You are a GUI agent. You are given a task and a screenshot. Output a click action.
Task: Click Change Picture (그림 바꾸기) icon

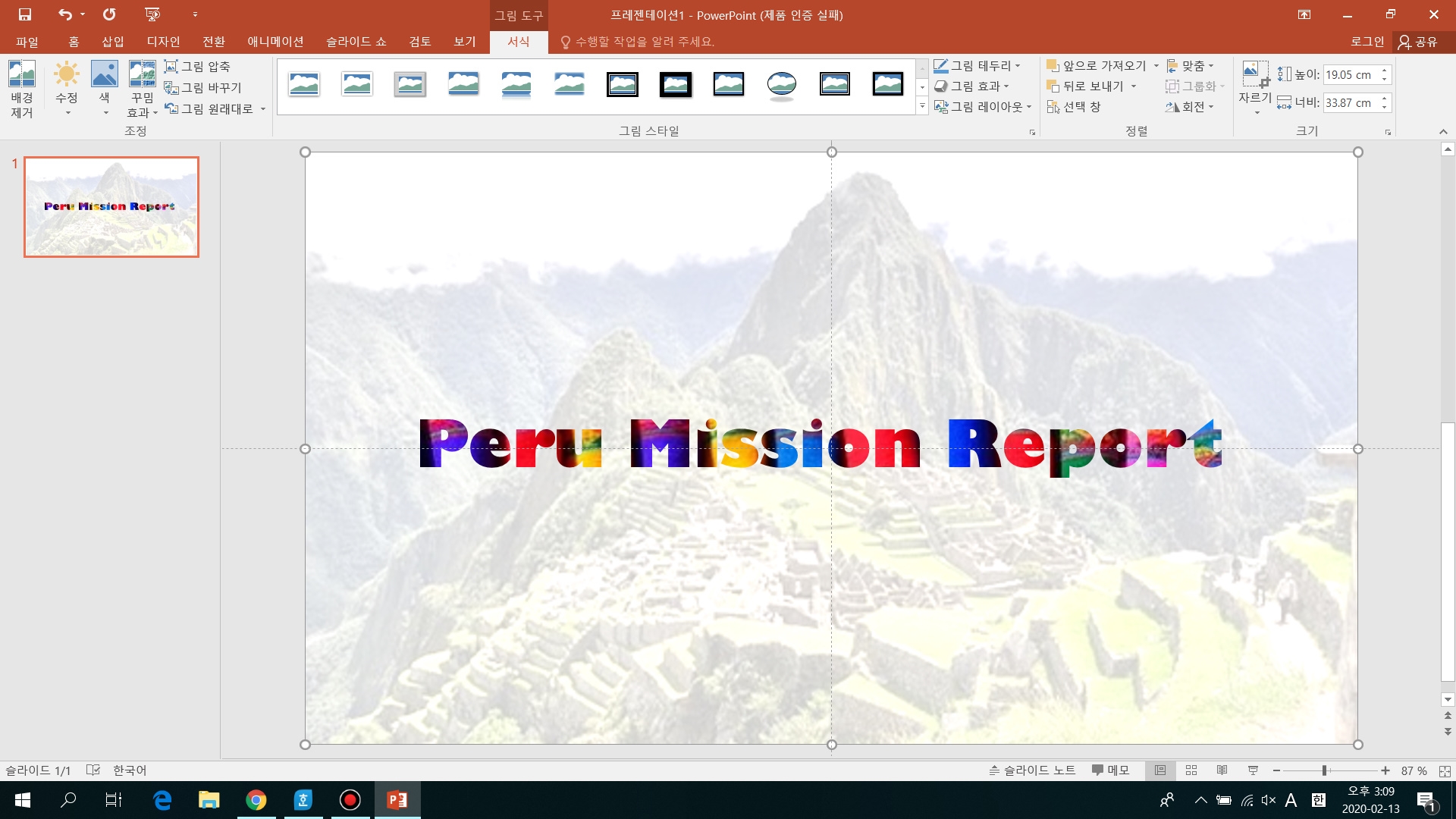pyautogui.click(x=171, y=88)
